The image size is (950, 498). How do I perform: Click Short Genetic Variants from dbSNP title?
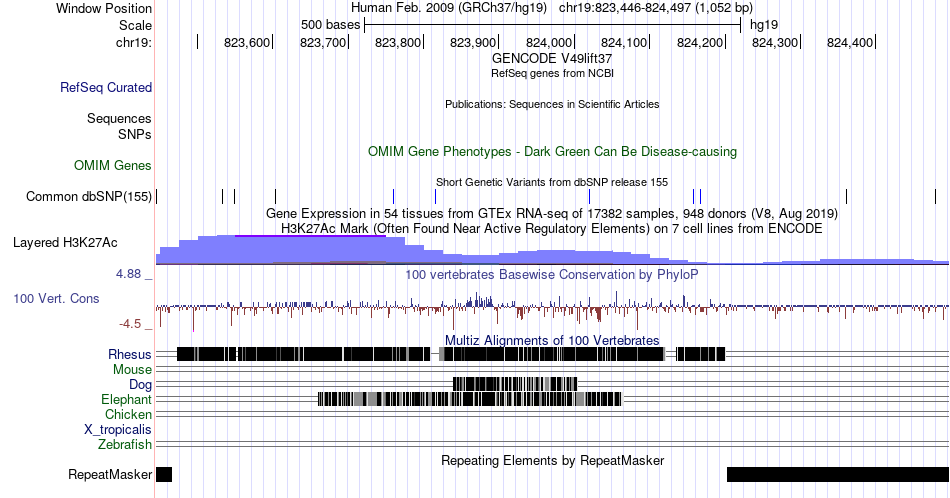tap(552, 182)
